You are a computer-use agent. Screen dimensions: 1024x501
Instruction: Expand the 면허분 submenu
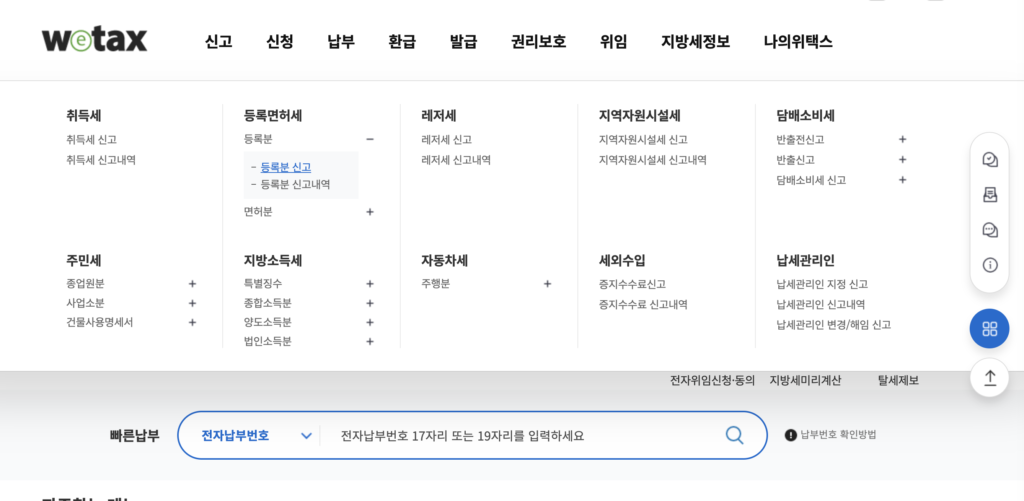370,212
